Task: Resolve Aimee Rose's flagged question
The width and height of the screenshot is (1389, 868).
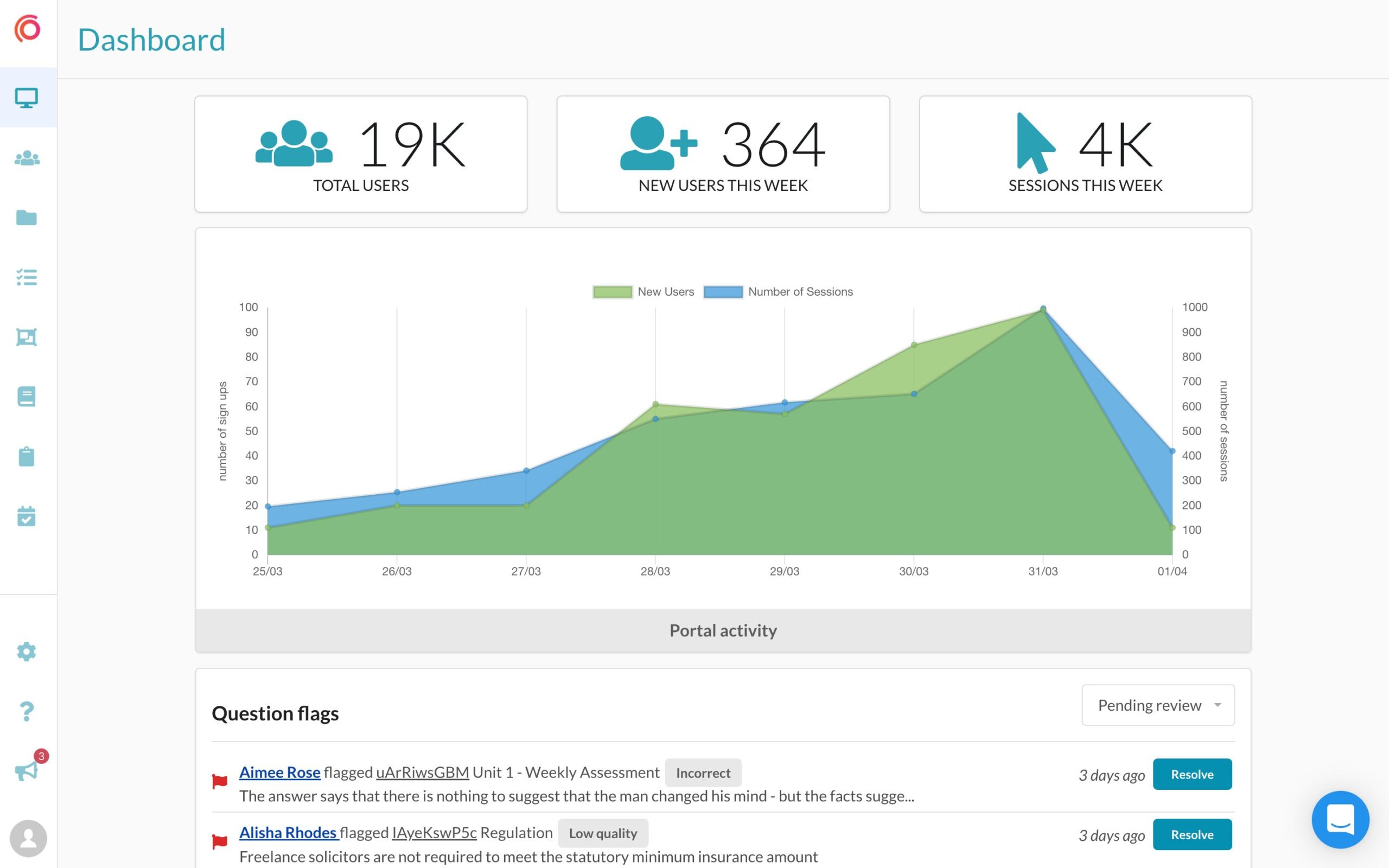Action: (1192, 775)
